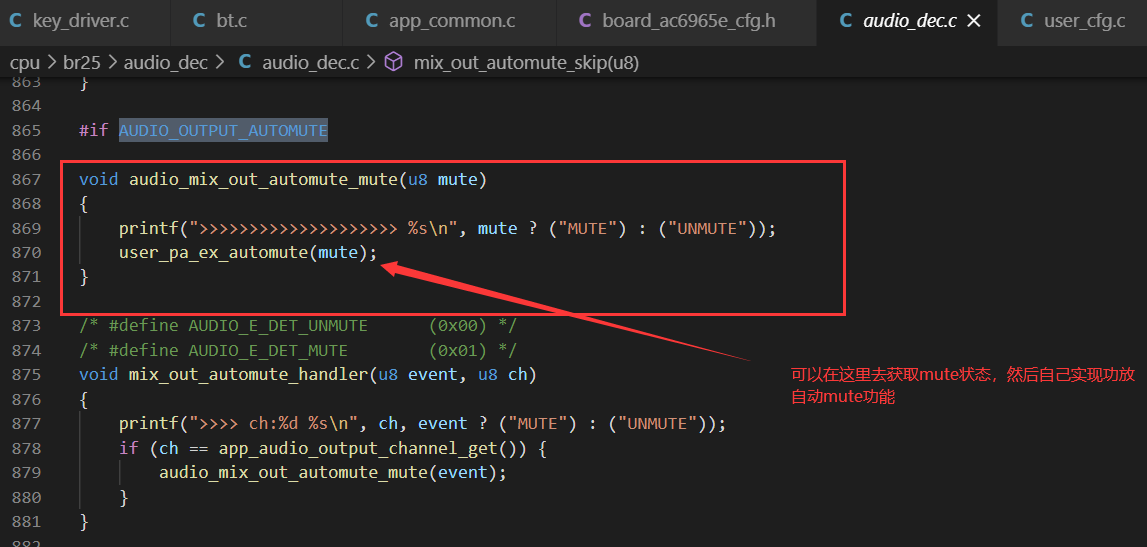This screenshot has height=547, width=1147.
Task: Click the void keyword on line 875
Action: coord(99,374)
